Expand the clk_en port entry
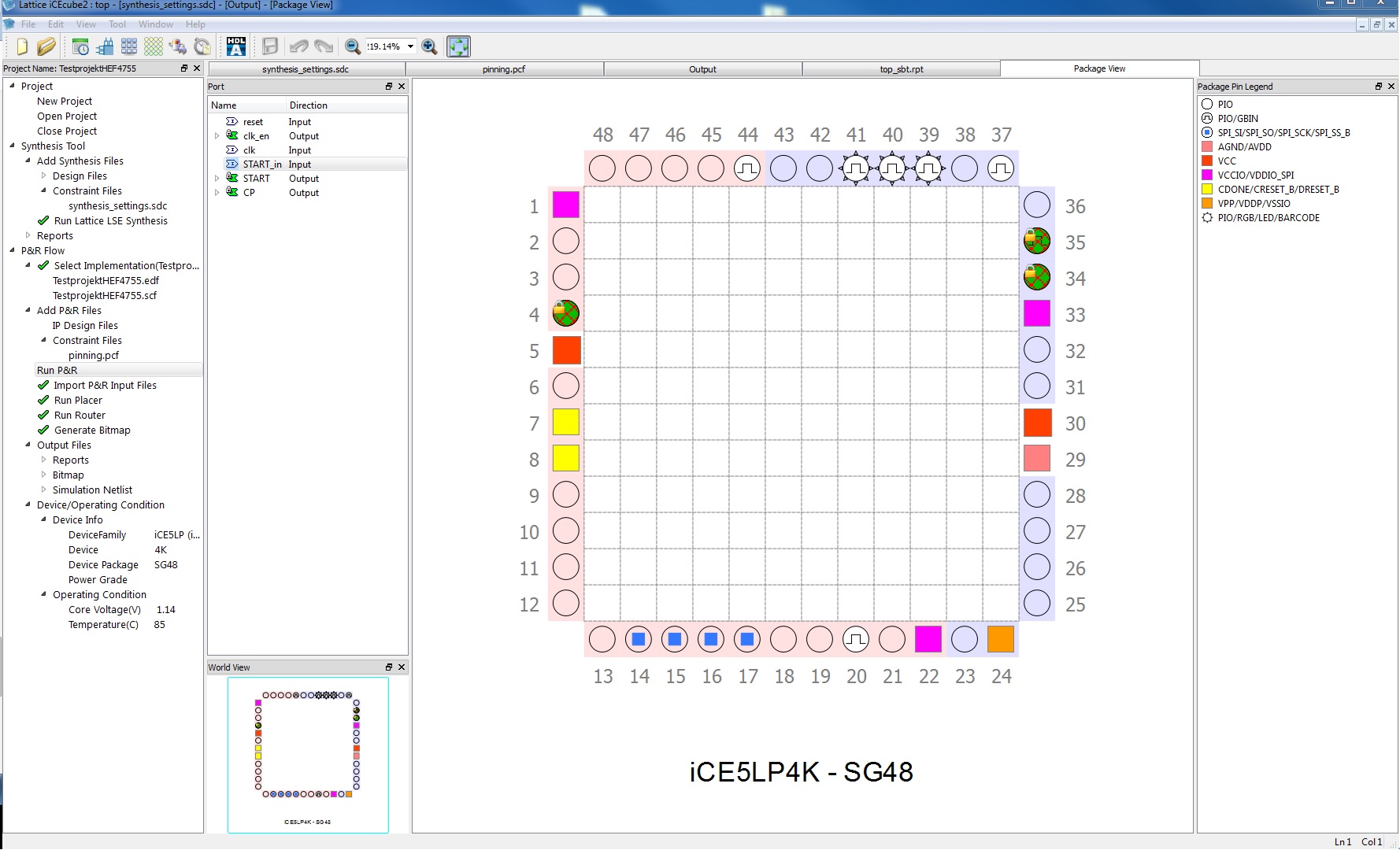Screen dimensions: 1400x850 tap(217, 136)
